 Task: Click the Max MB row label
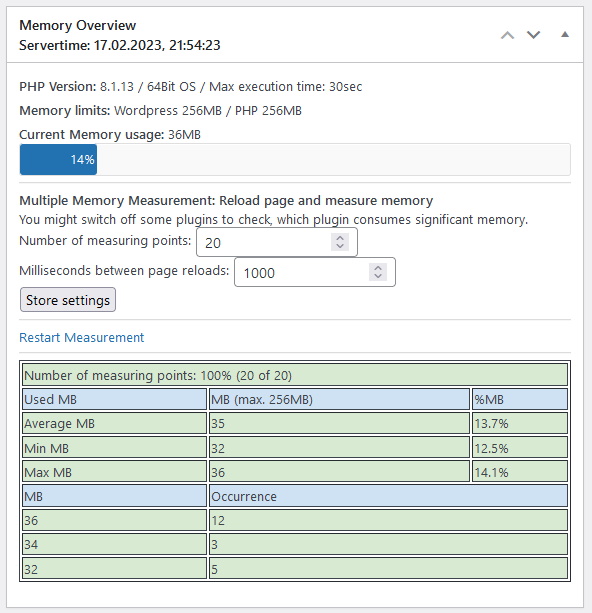(x=114, y=472)
